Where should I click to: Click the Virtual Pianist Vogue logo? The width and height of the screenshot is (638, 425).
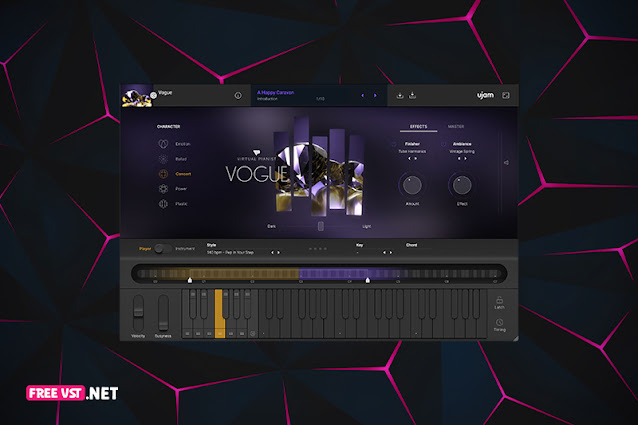point(258,167)
